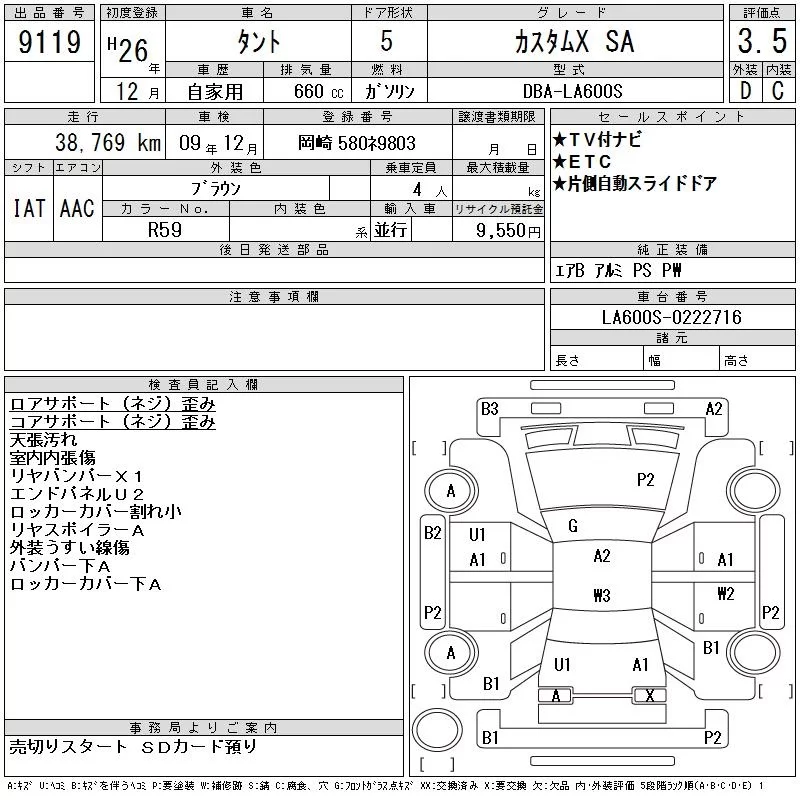Screen dimensions: 800x800
Task: Click the mileage 38,769 km
Action: click(x=108, y=142)
